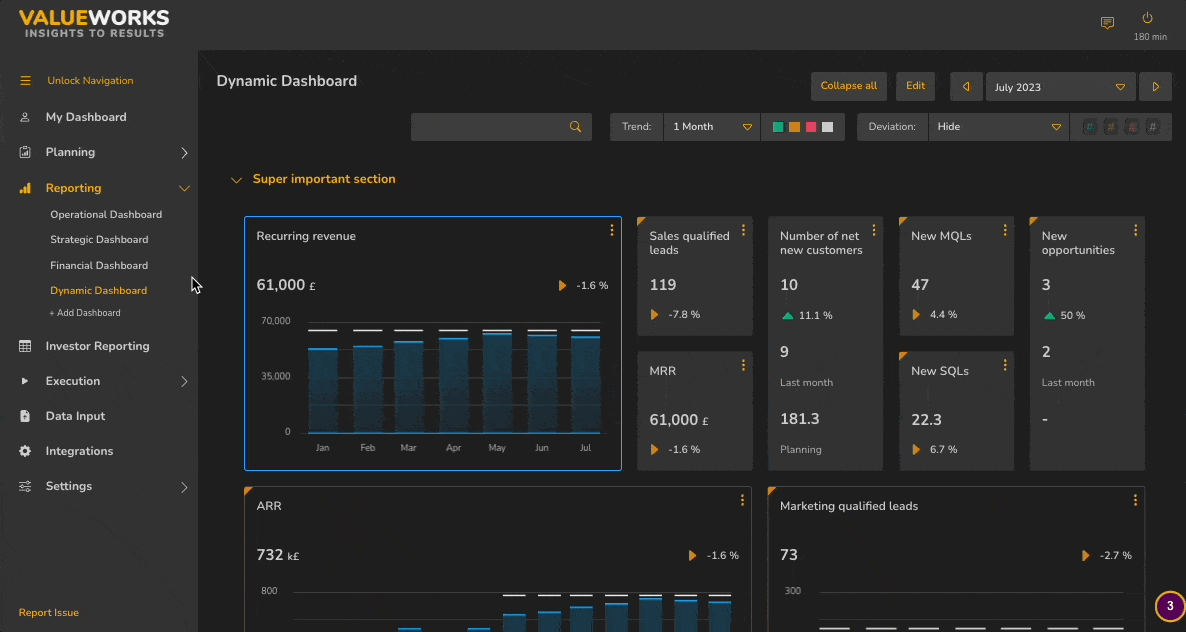Image resolution: width=1186 pixels, height=632 pixels.
Task: Go to previous month arrow
Action: (x=966, y=87)
